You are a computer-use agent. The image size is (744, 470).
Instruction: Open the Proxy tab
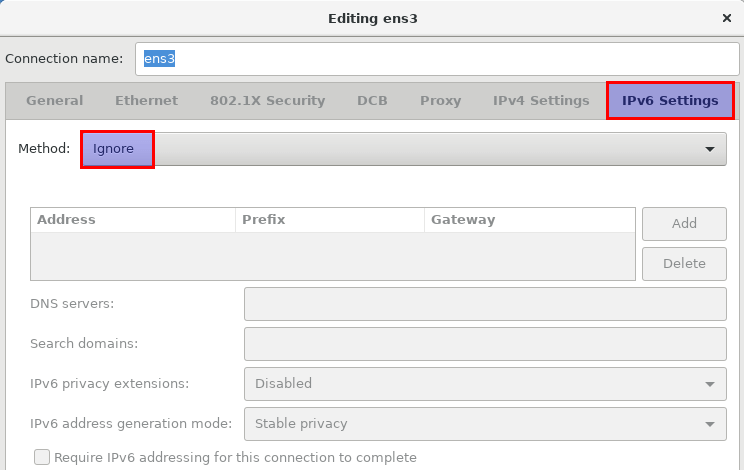440,101
